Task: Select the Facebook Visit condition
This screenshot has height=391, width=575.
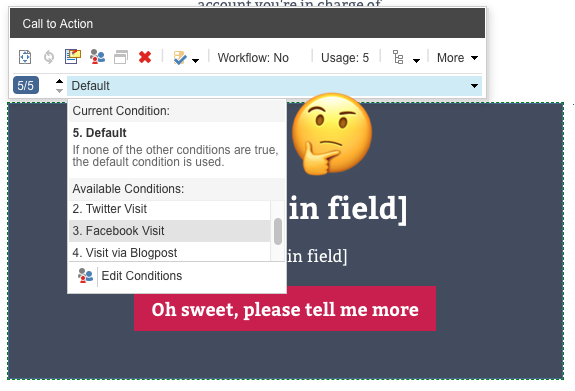Action: (x=169, y=231)
